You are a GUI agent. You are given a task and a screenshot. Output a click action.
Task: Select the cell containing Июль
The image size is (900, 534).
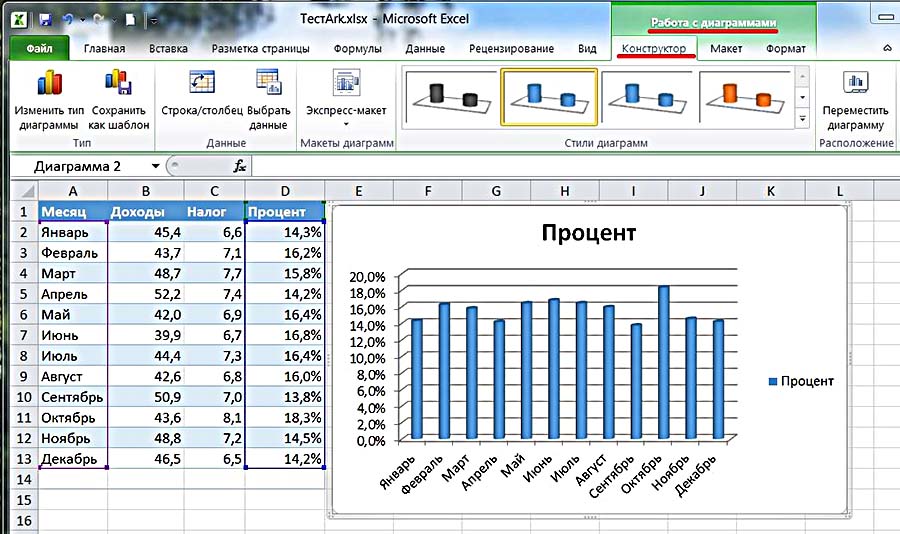click(x=72, y=356)
